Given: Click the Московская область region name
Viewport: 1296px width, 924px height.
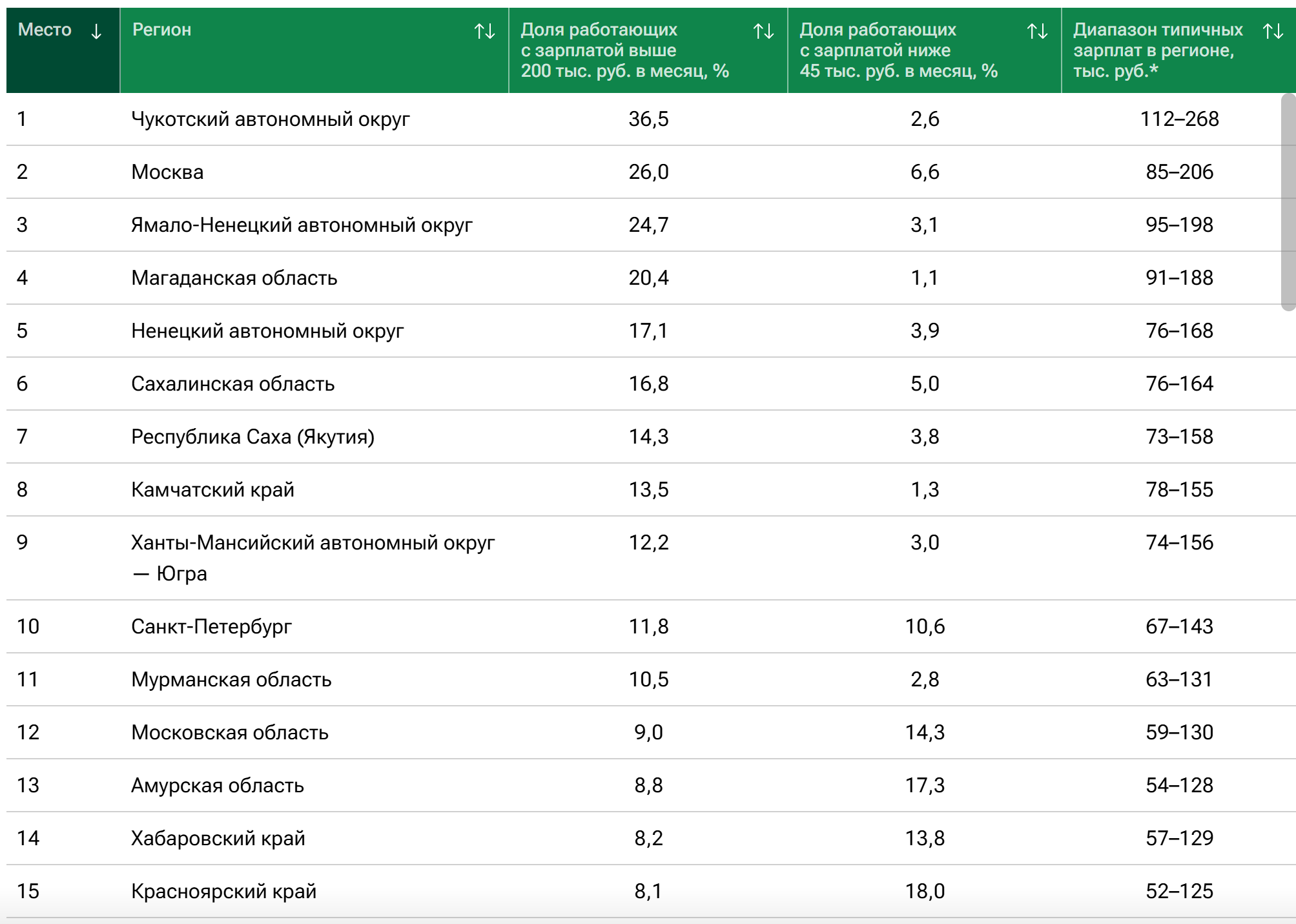Looking at the screenshot, I should [x=230, y=732].
